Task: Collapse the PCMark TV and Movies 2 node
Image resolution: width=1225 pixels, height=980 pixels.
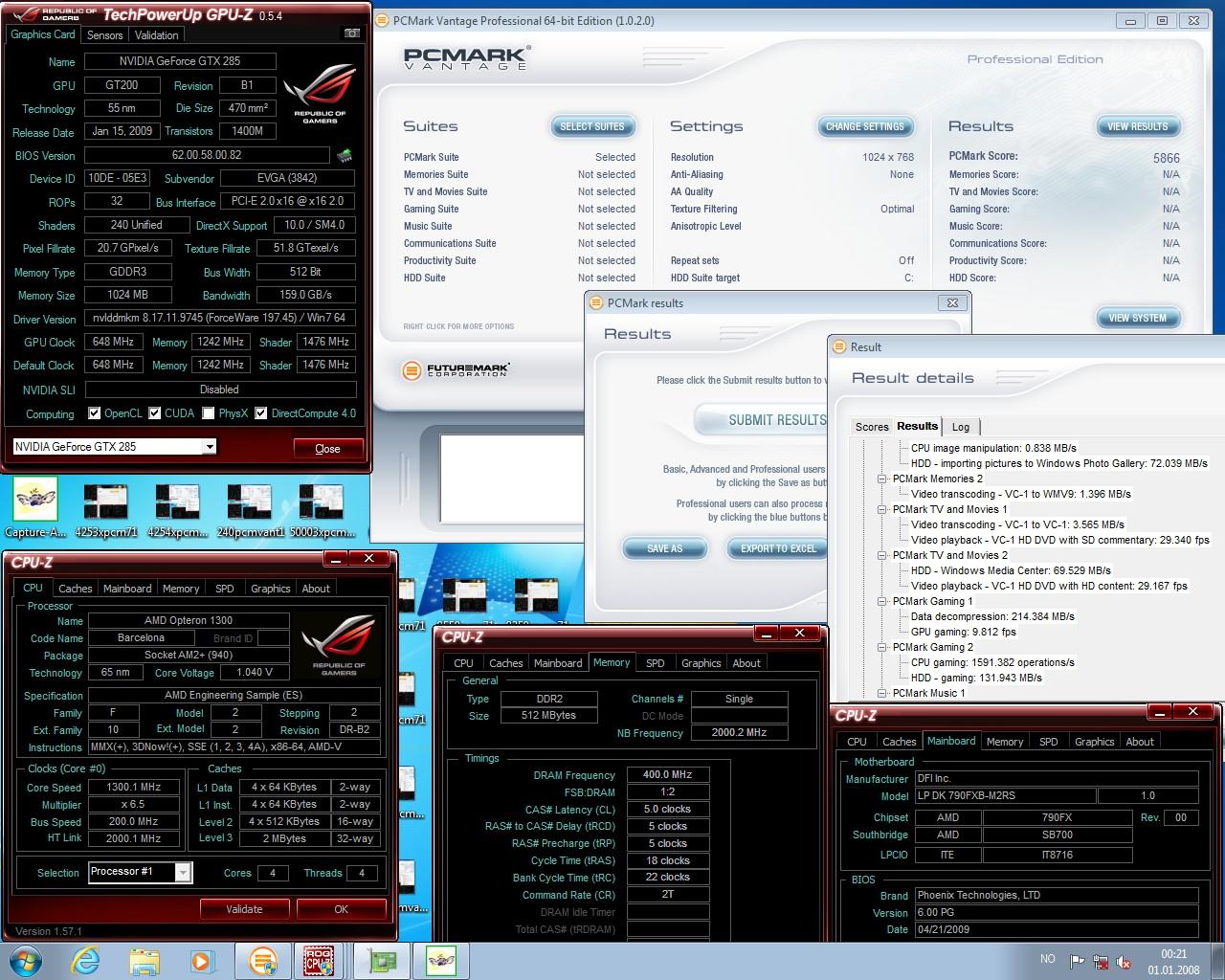Action: [882, 555]
